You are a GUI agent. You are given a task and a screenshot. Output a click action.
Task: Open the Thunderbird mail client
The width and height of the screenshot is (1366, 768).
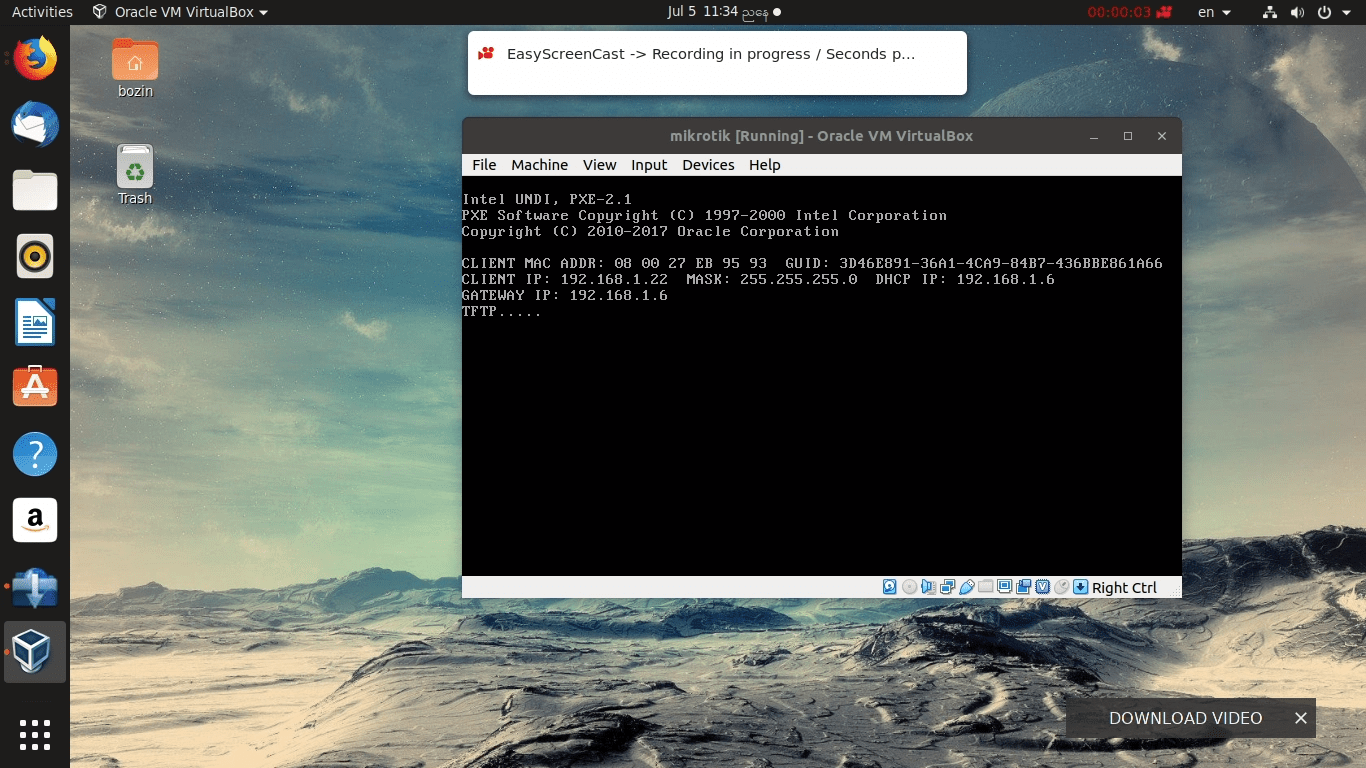pos(35,124)
